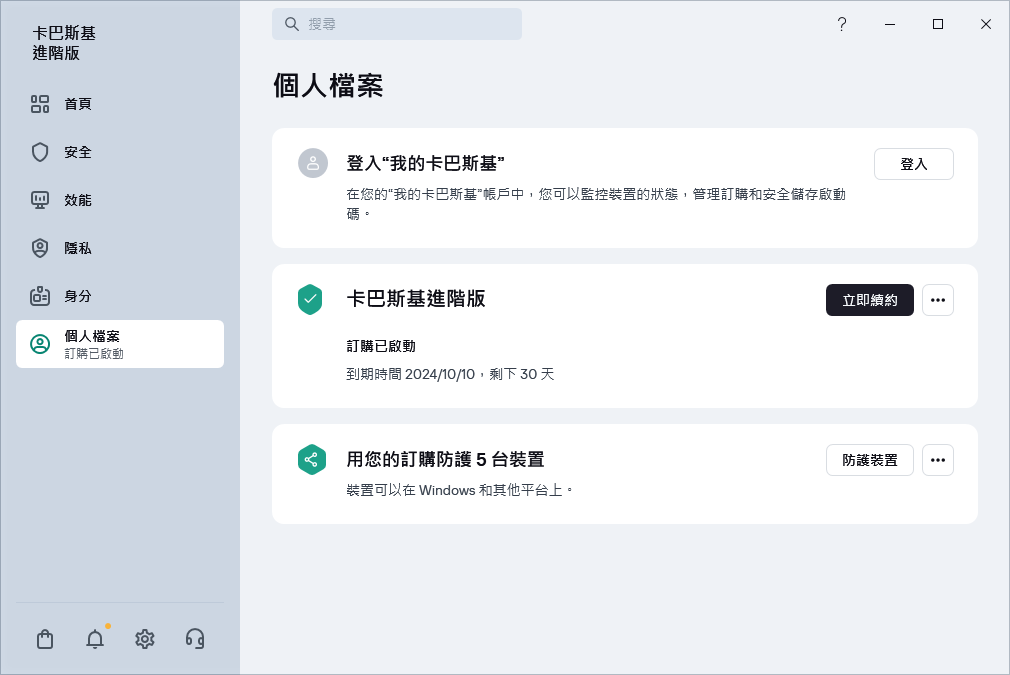Image resolution: width=1010 pixels, height=675 pixels.
Task: Open the 安全 security section
Action: (77, 152)
